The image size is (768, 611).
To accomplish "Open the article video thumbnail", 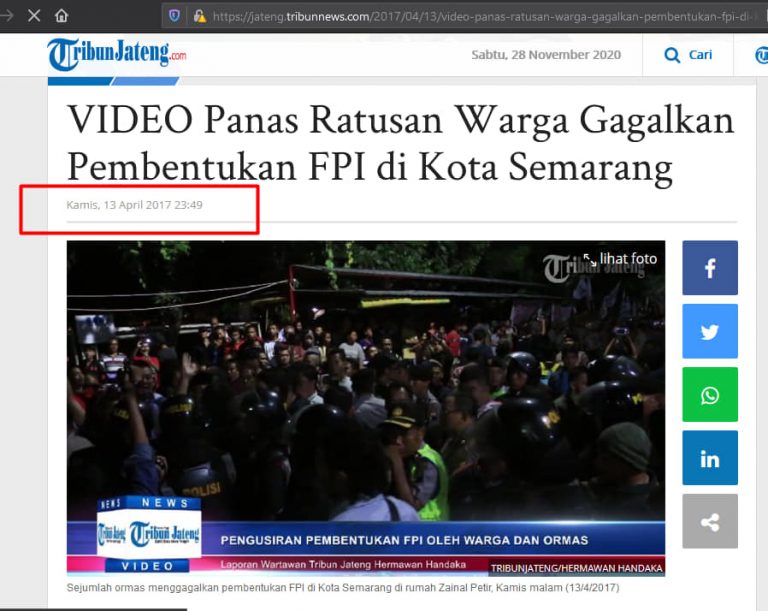I will (x=366, y=408).
